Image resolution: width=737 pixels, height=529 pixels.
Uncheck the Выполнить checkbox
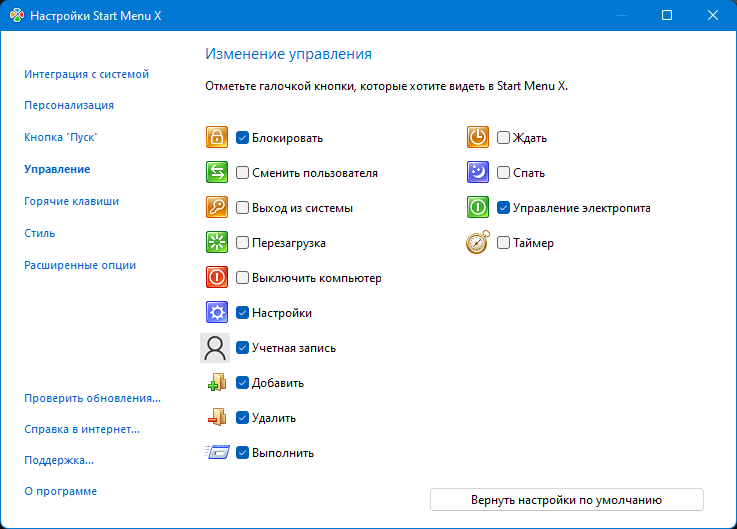(x=242, y=453)
